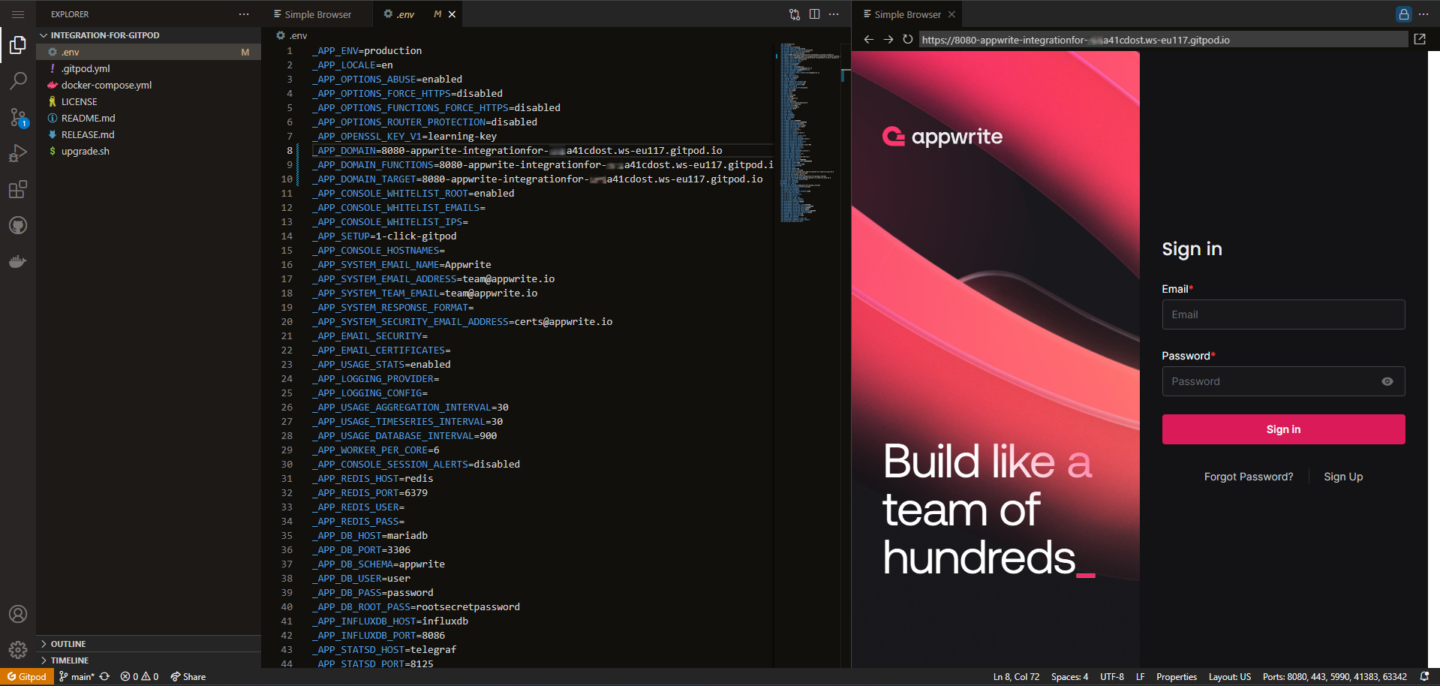Switch to the left Simple Browser tab

318,14
